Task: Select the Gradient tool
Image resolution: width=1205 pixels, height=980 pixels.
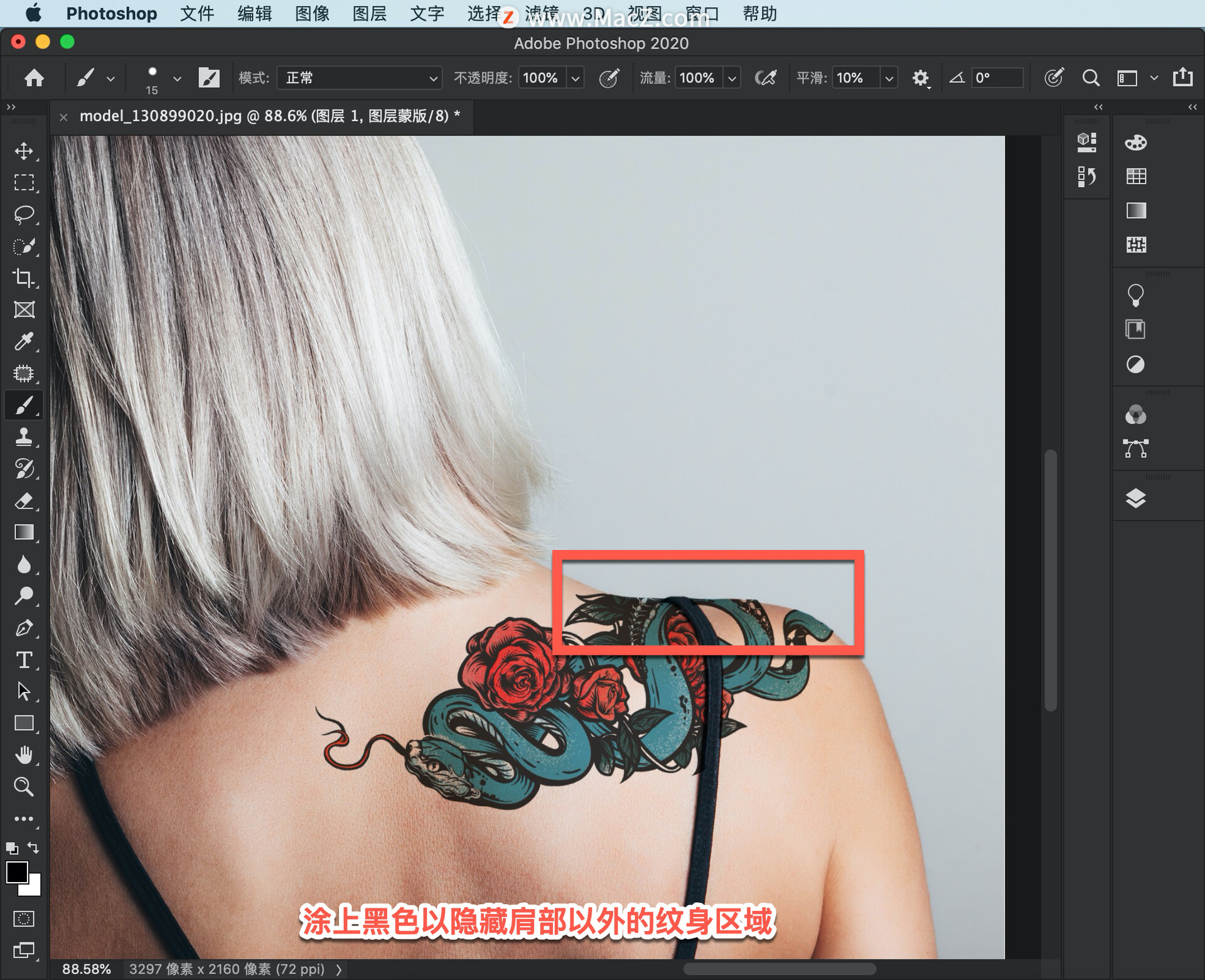Action: pos(24,532)
